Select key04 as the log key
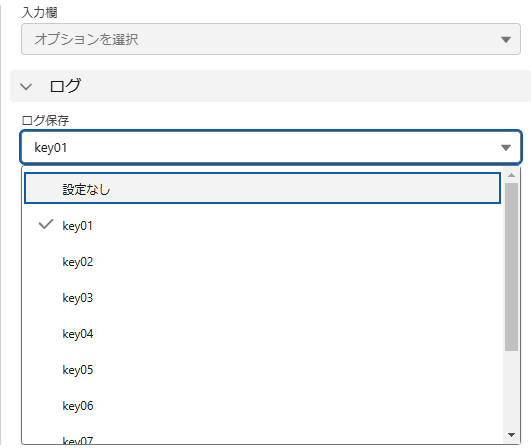 (262, 334)
